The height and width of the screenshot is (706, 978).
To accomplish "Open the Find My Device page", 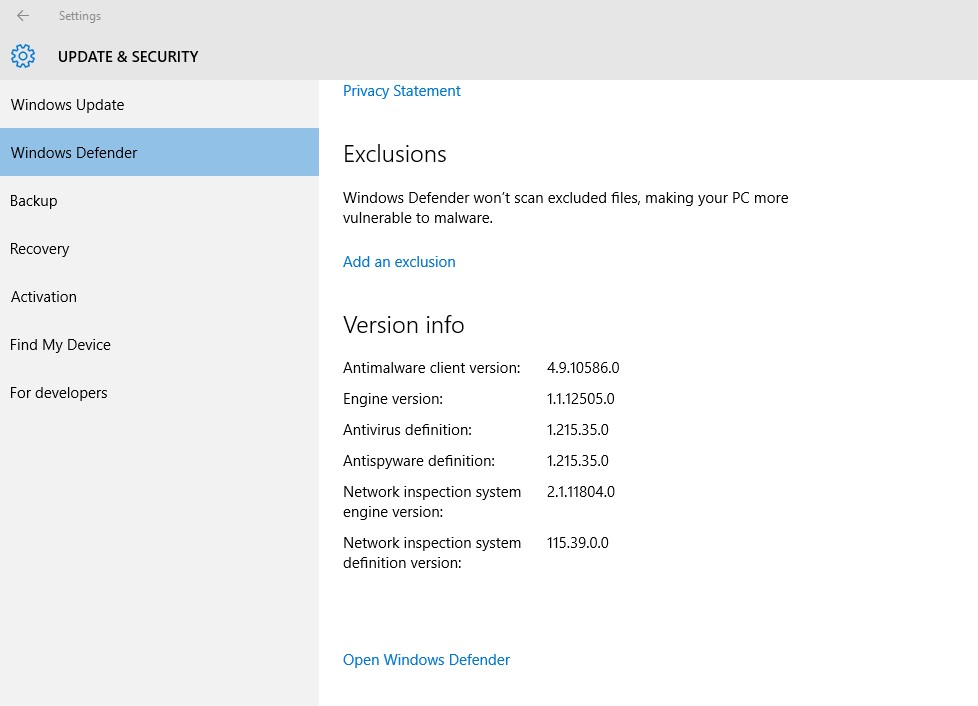I will [60, 344].
